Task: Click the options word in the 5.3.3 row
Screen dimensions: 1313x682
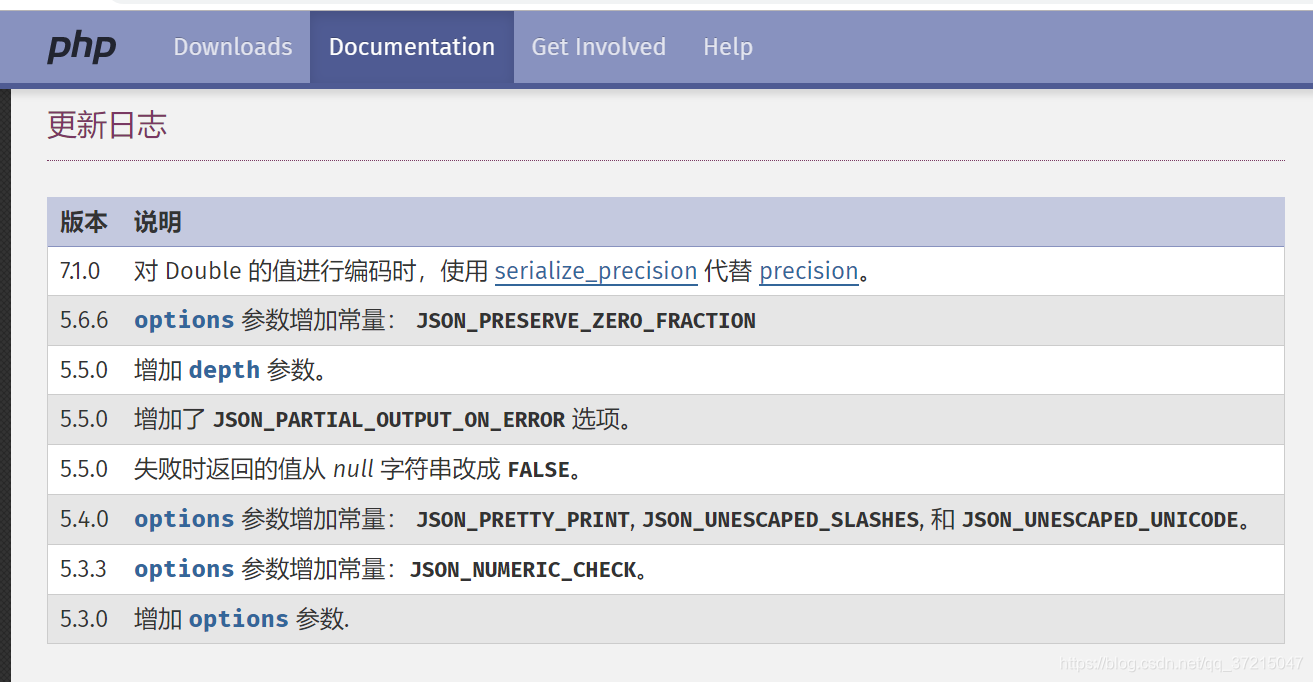Action: pyautogui.click(x=184, y=569)
